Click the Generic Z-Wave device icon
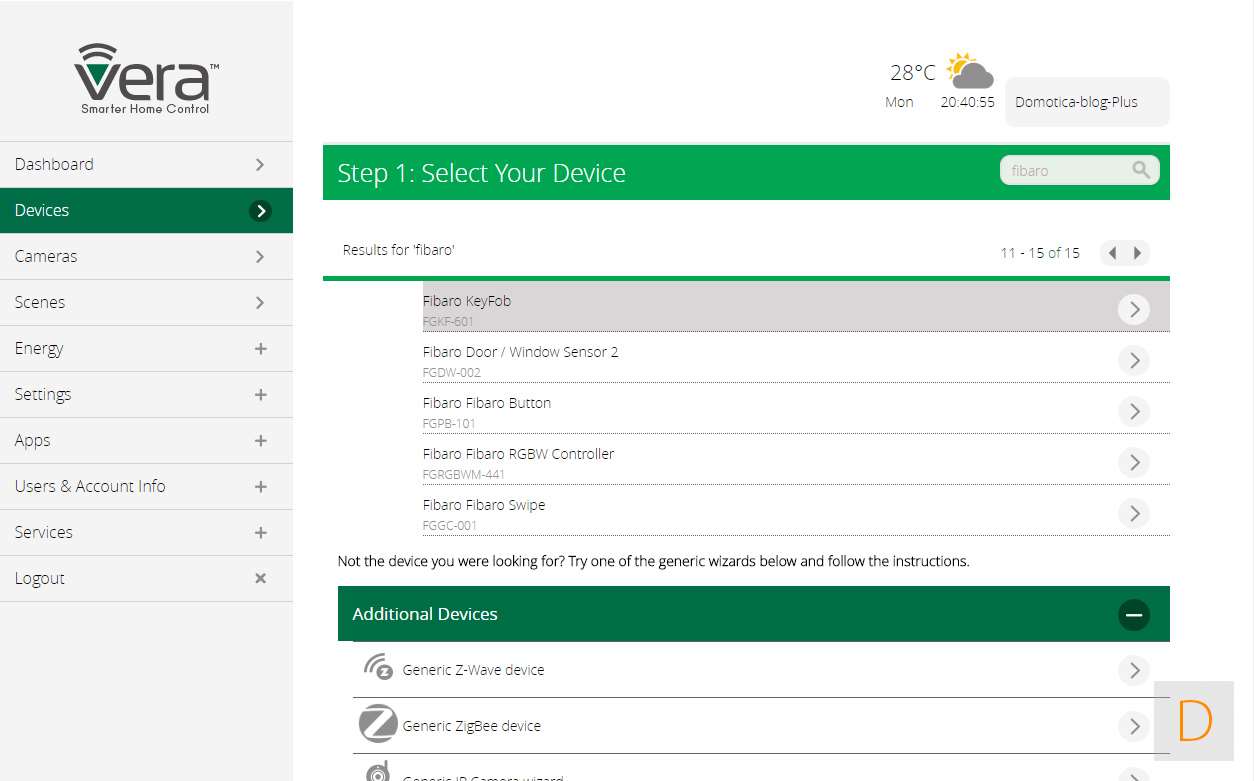Image resolution: width=1254 pixels, height=781 pixels. [378, 668]
